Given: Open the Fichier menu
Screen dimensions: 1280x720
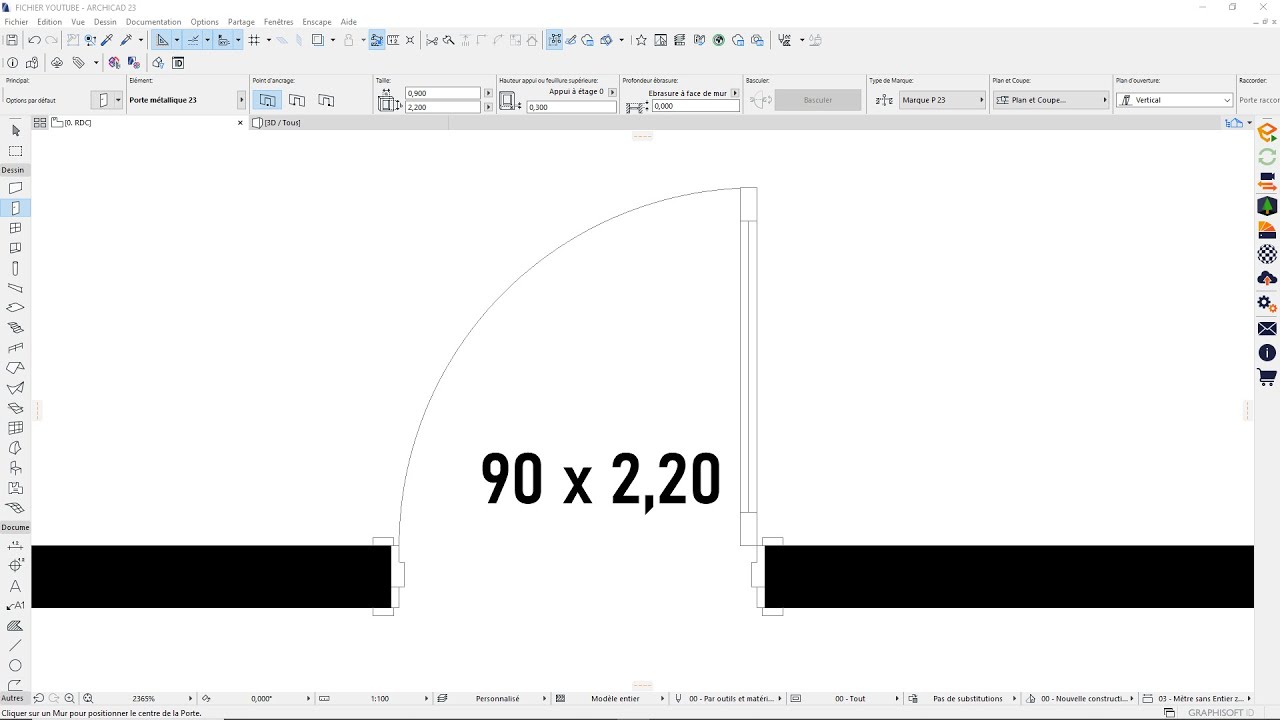Looking at the screenshot, I should (16, 21).
